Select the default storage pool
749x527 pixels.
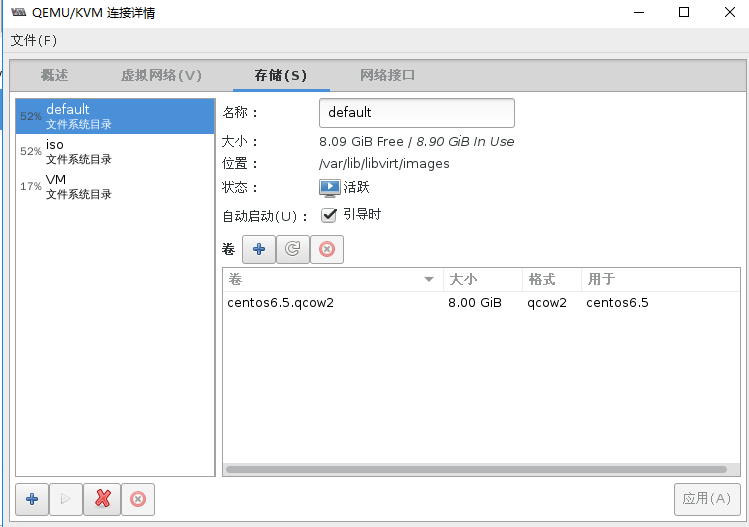(115, 116)
